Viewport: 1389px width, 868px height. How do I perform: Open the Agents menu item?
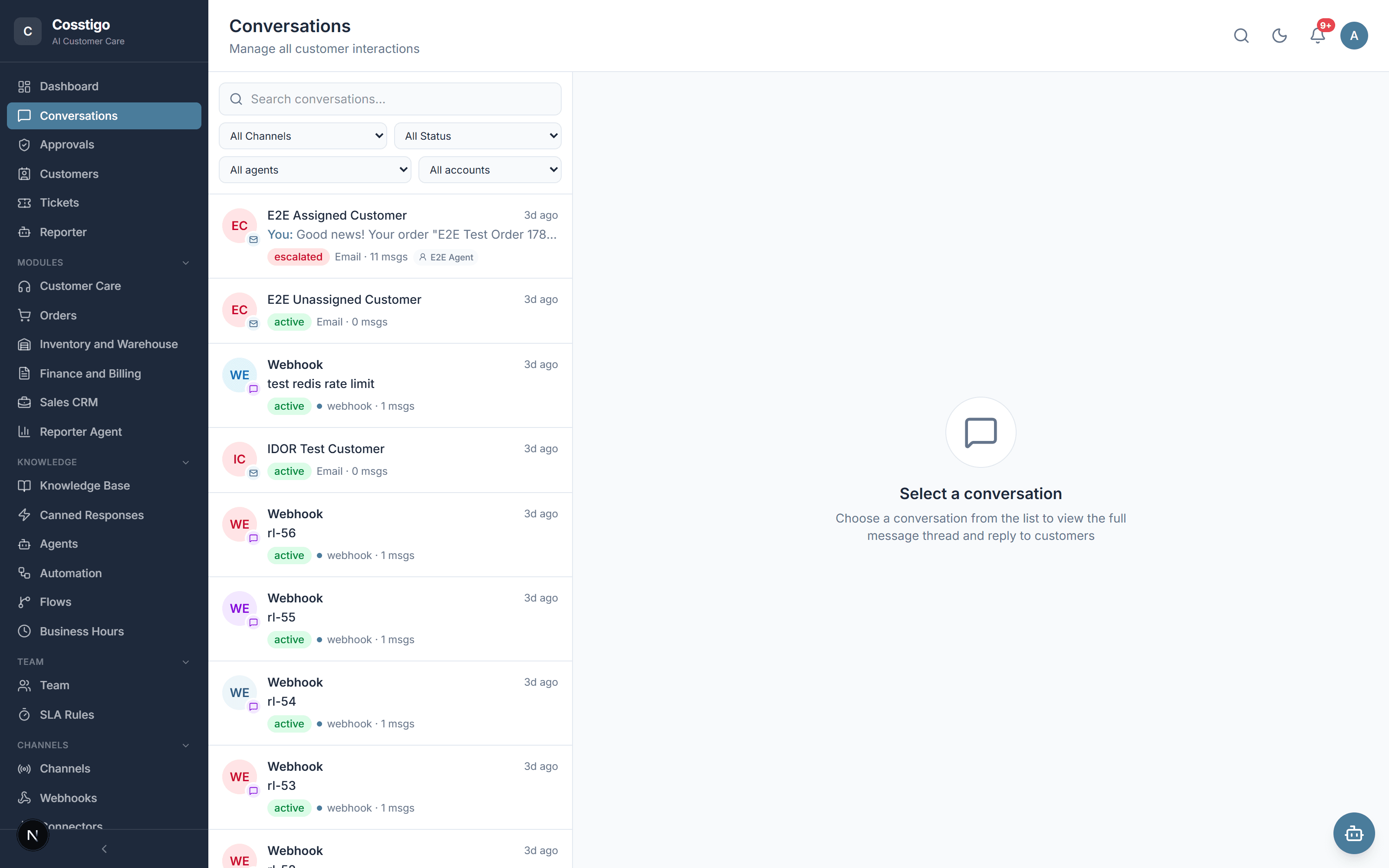[104, 544]
